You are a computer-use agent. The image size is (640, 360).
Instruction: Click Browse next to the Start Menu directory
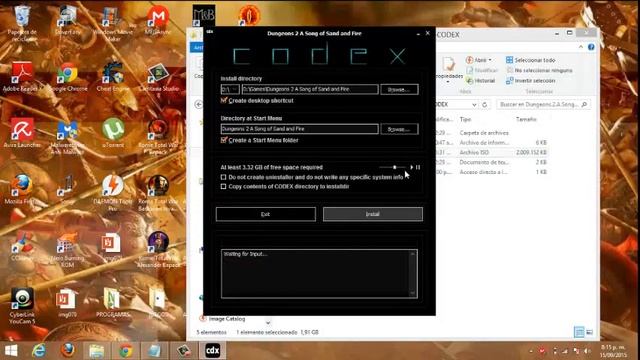click(x=399, y=129)
